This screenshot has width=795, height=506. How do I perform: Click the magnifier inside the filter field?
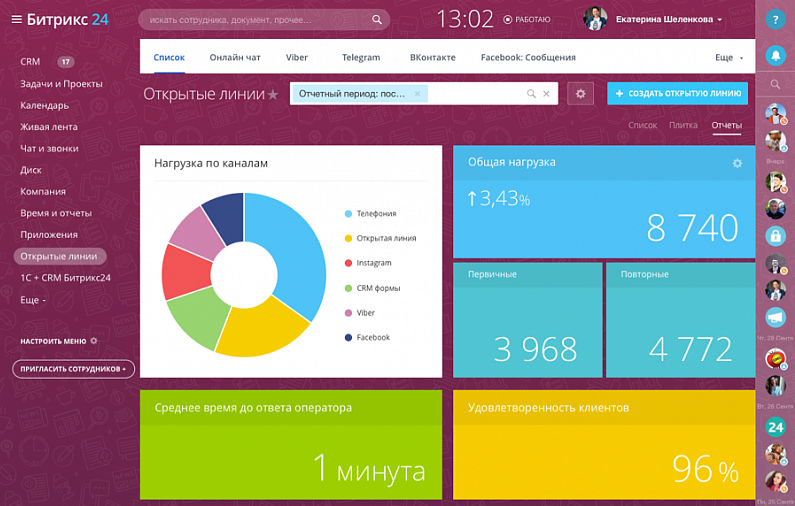click(x=531, y=94)
